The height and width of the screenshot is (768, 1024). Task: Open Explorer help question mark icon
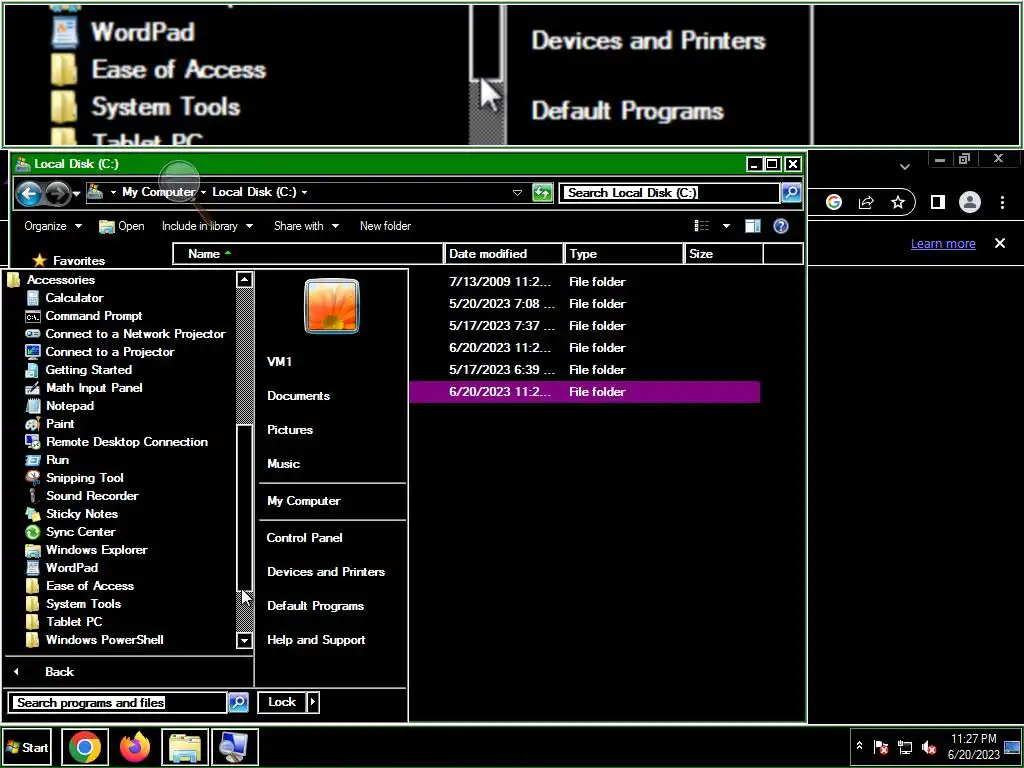click(780, 226)
